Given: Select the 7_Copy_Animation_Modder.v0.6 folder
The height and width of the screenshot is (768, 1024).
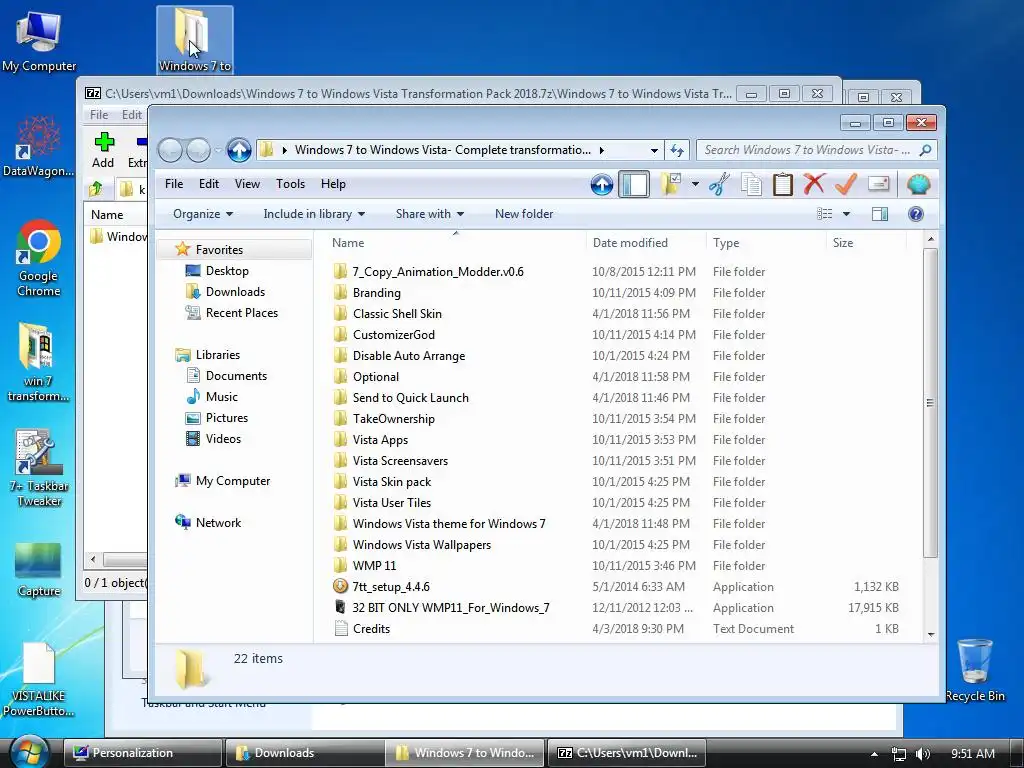Looking at the screenshot, I should [x=438, y=272].
